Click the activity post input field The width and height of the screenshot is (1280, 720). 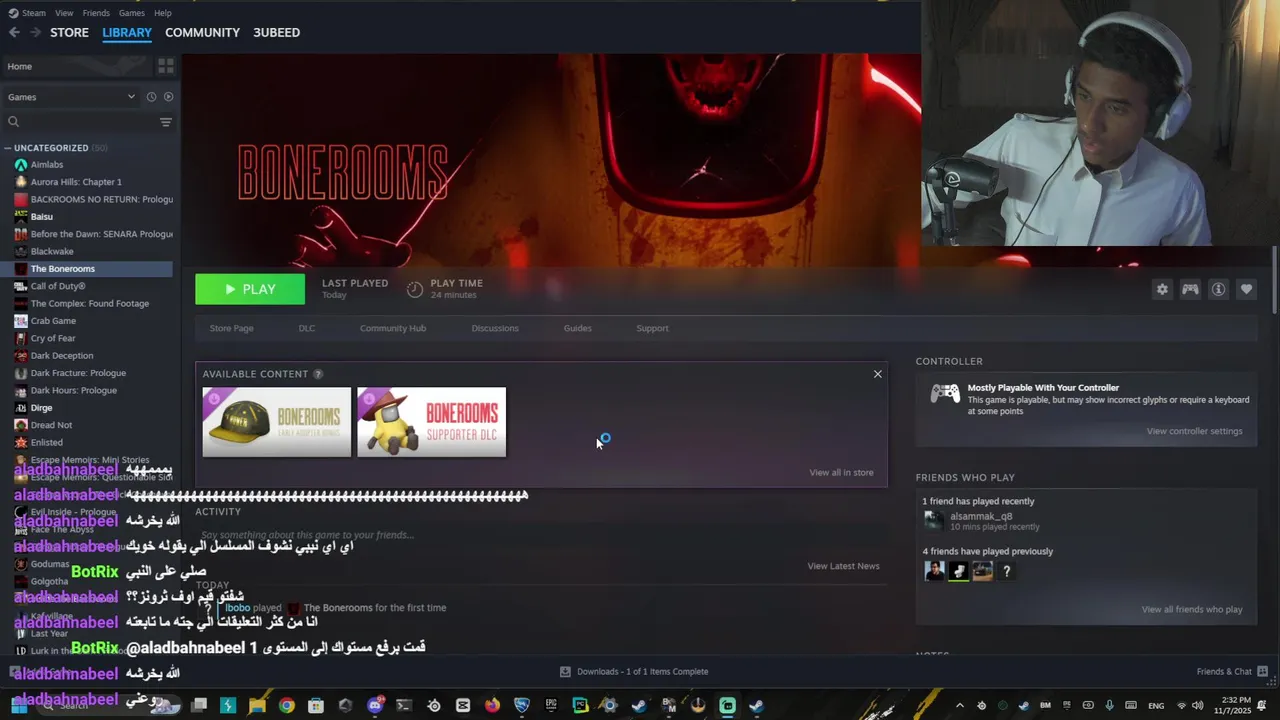pos(540,535)
